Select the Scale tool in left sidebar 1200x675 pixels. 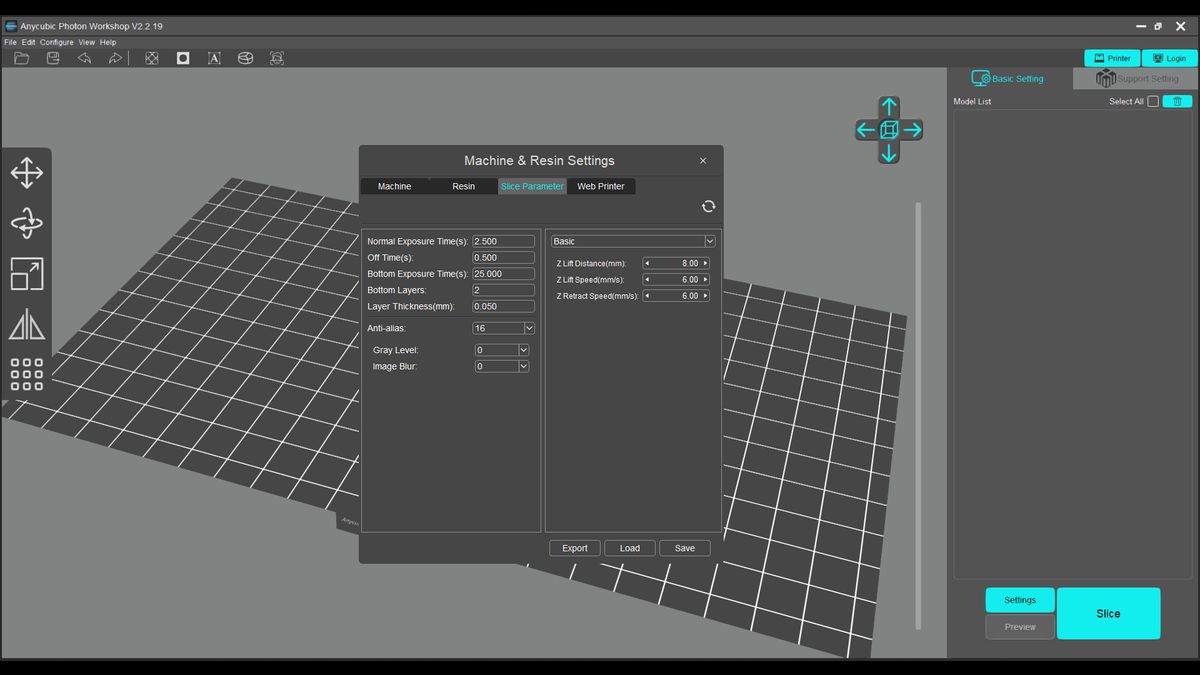point(26,274)
